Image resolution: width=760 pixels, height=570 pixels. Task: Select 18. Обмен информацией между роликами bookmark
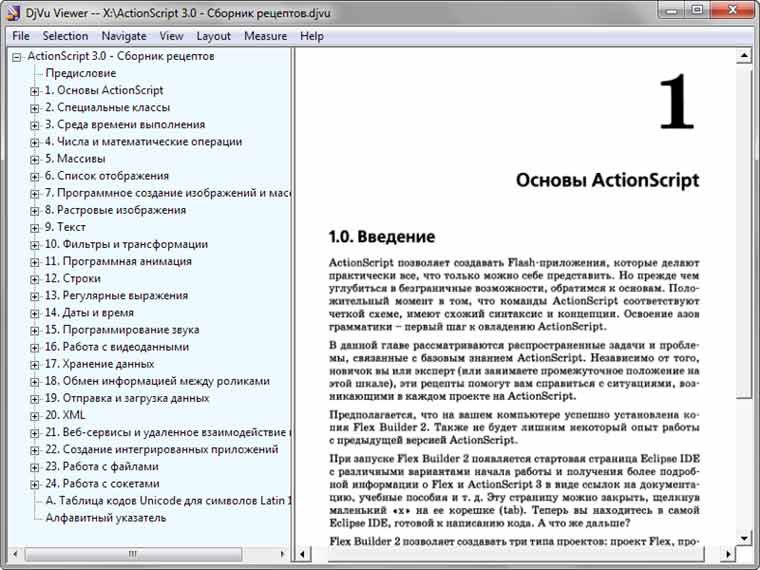click(x=157, y=381)
